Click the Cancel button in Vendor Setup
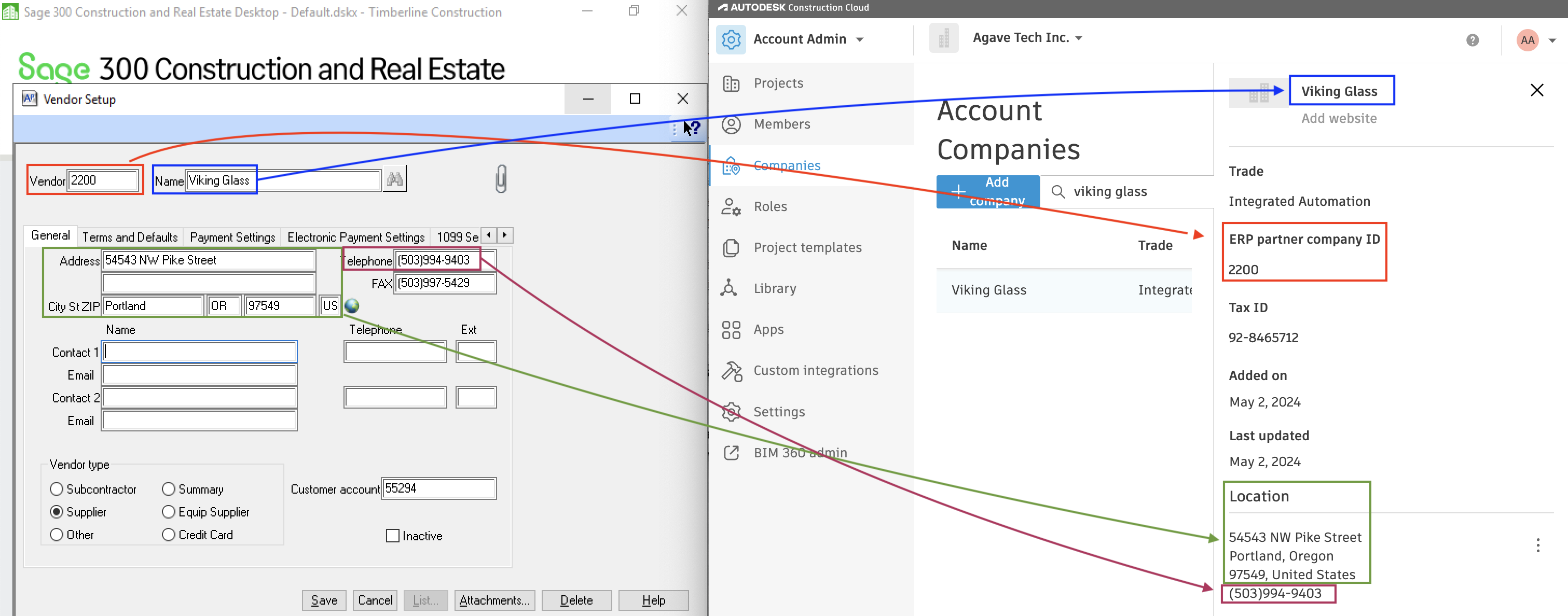1568x616 pixels. point(375,600)
